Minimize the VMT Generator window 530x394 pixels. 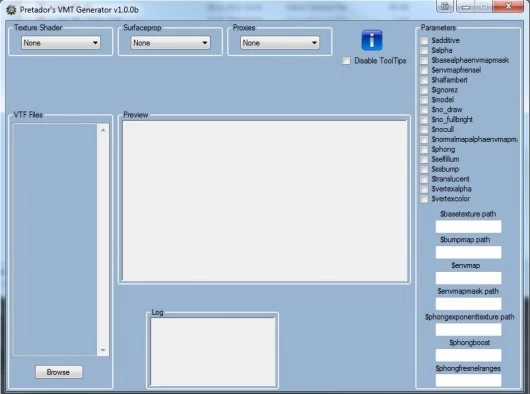click(466, 6)
